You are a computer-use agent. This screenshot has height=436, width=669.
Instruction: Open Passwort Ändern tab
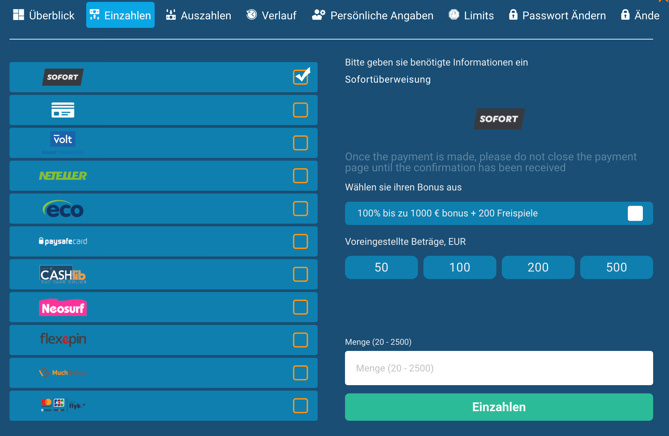click(x=557, y=15)
